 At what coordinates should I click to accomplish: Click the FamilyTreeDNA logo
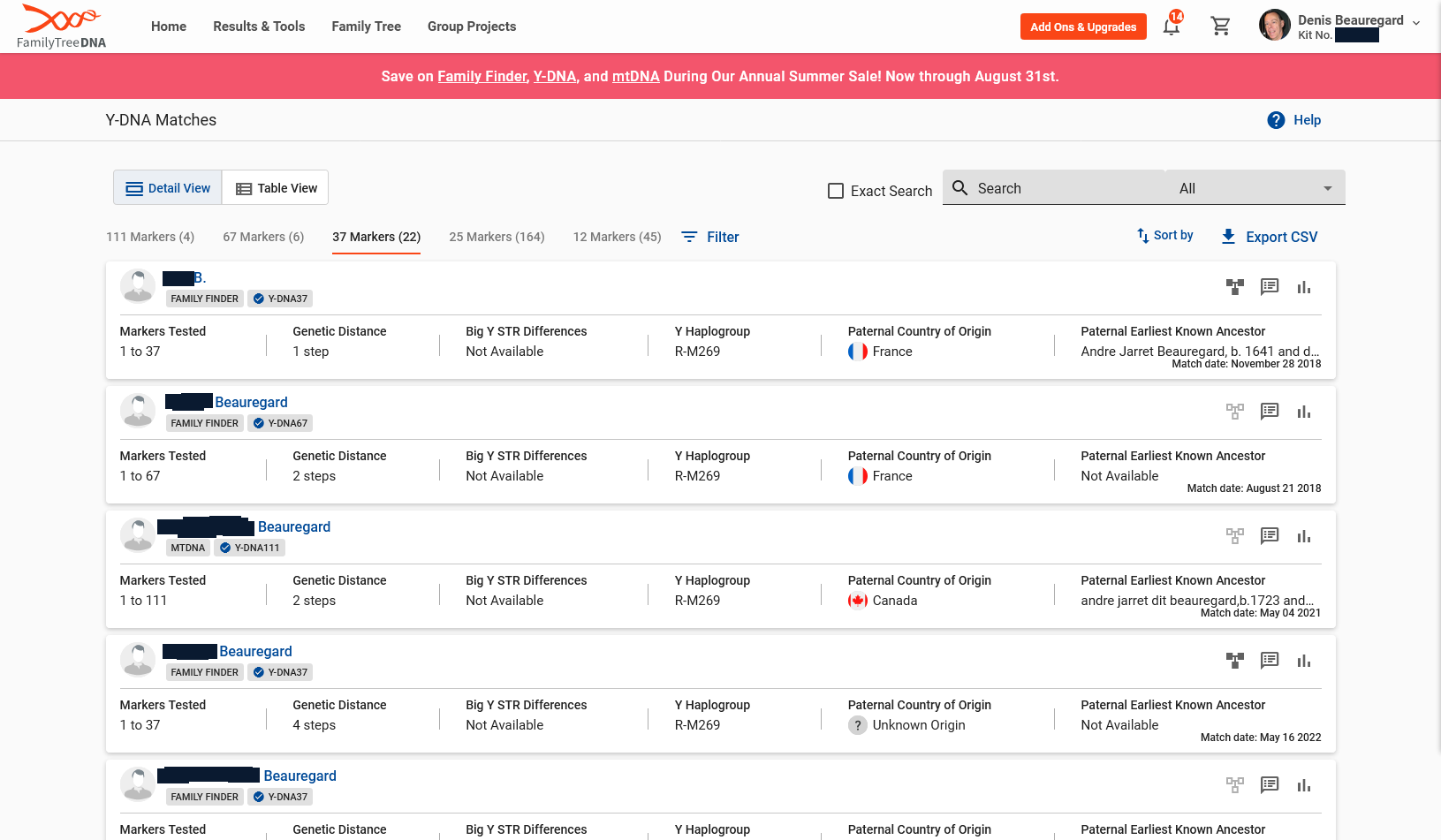tap(61, 26)
